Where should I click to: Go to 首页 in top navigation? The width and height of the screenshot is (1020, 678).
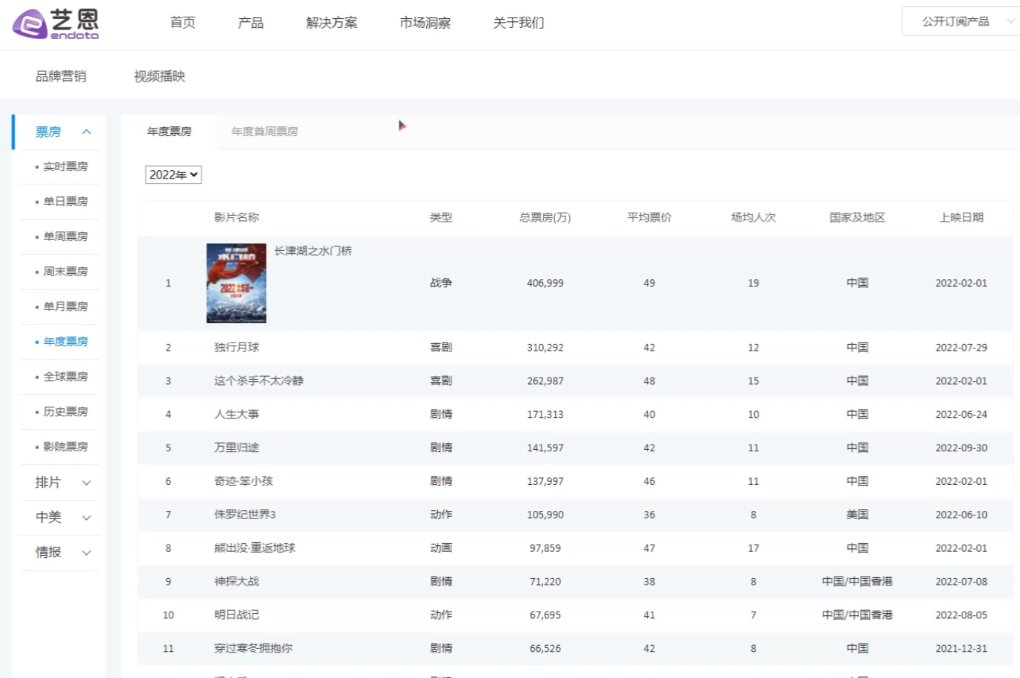tap(183, 23)
